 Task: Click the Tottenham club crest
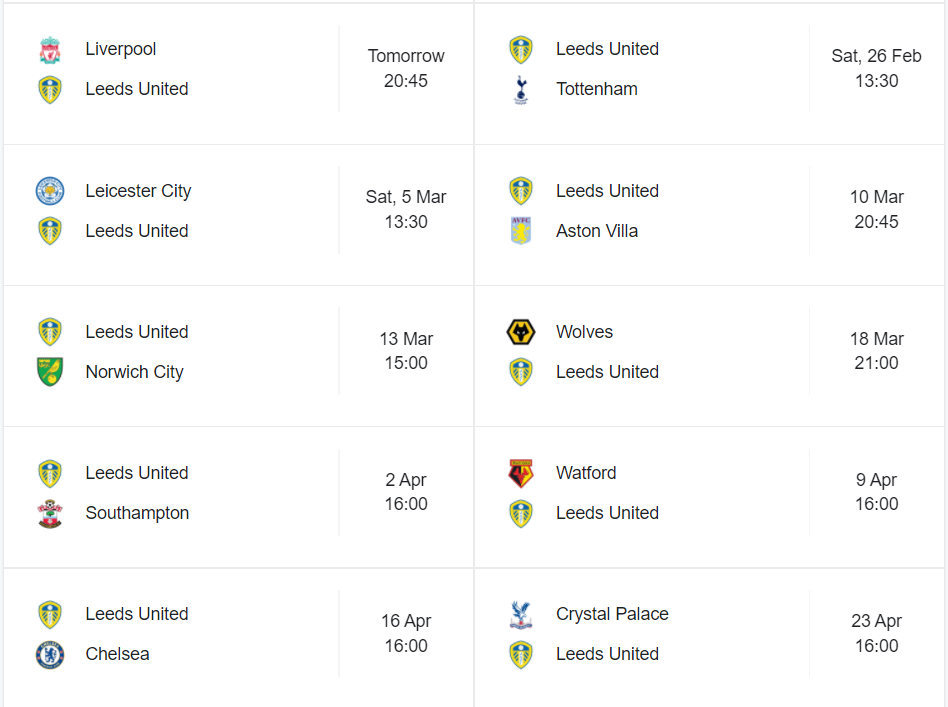pyautogui.click(x=521, y=90)
